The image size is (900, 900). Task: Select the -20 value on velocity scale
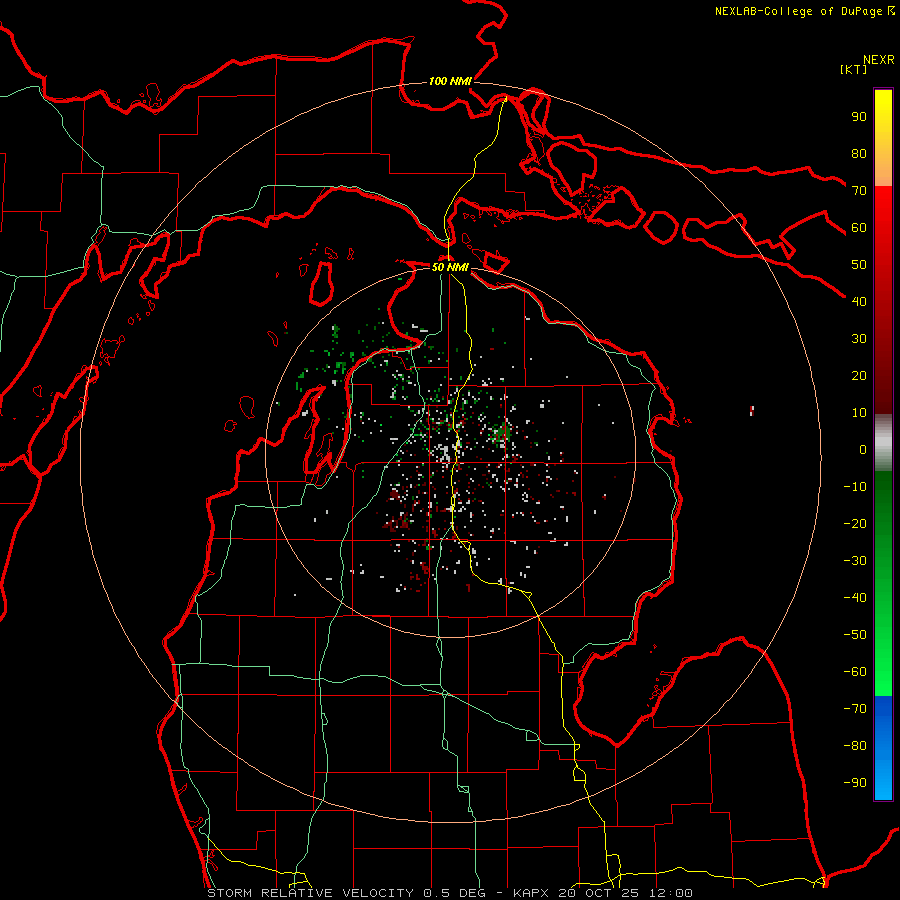pos(855,524)
